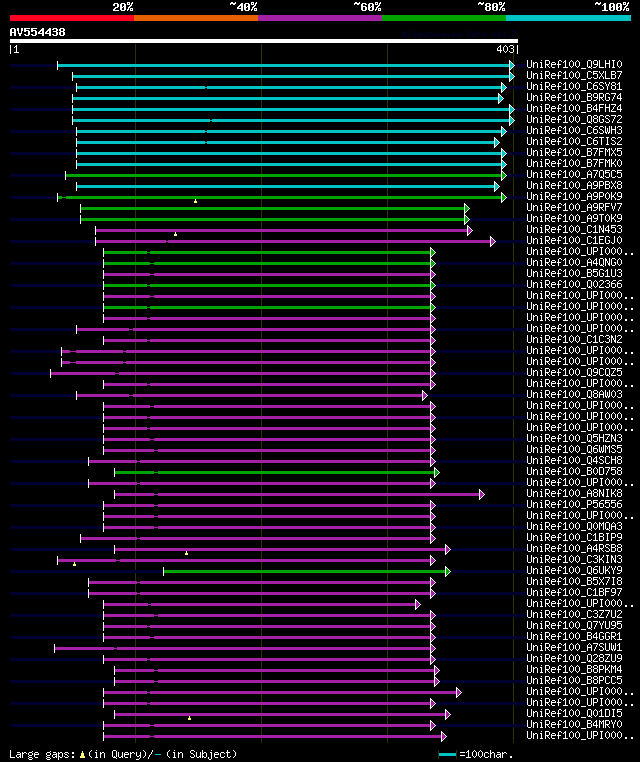640x762 pixels.
Task: Click the cyan ~100% identity legend segment
Action: pos(568,18)
